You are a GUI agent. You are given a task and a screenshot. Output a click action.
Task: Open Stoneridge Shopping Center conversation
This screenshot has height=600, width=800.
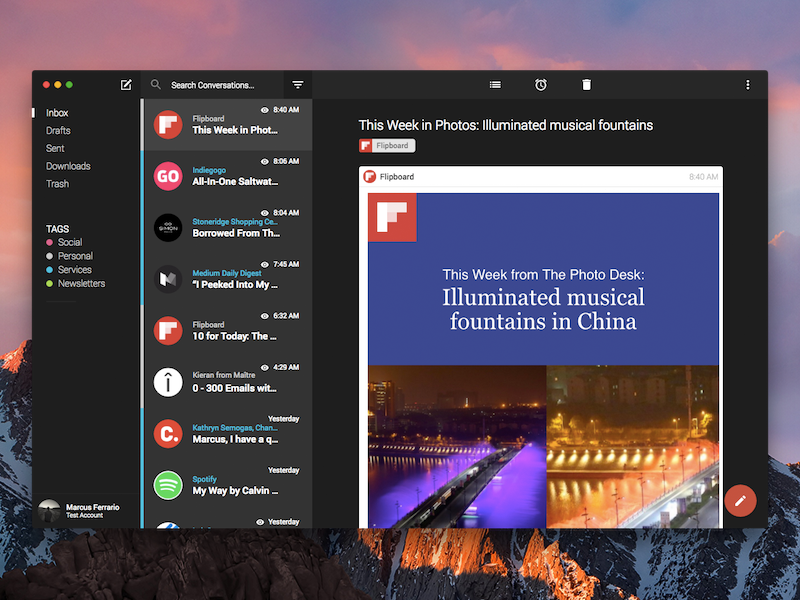click(x=228, y=228)
